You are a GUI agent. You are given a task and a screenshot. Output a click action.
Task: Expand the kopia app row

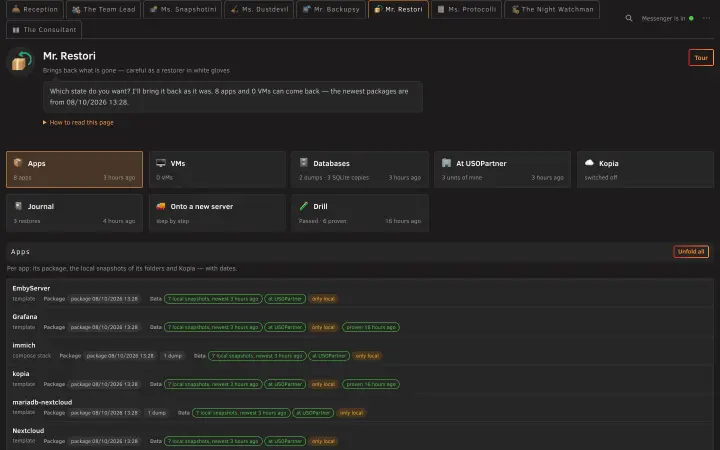[x=360, y=379]
